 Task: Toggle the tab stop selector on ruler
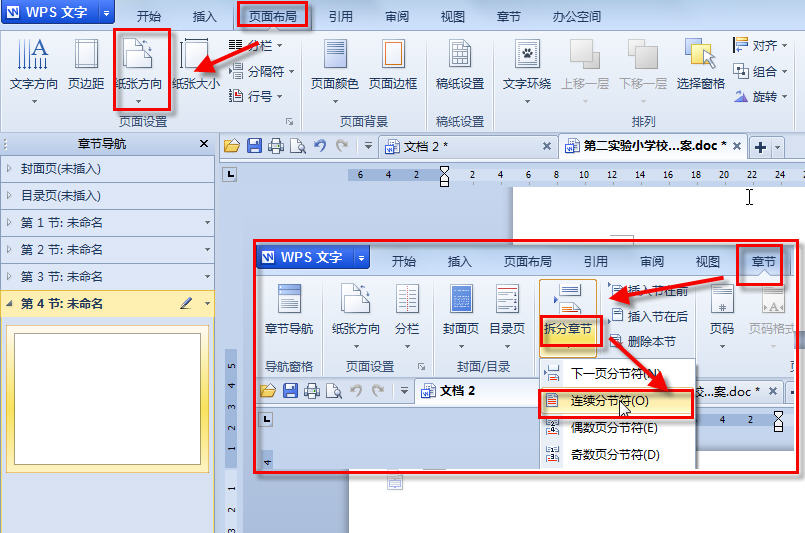click(229, 175)
